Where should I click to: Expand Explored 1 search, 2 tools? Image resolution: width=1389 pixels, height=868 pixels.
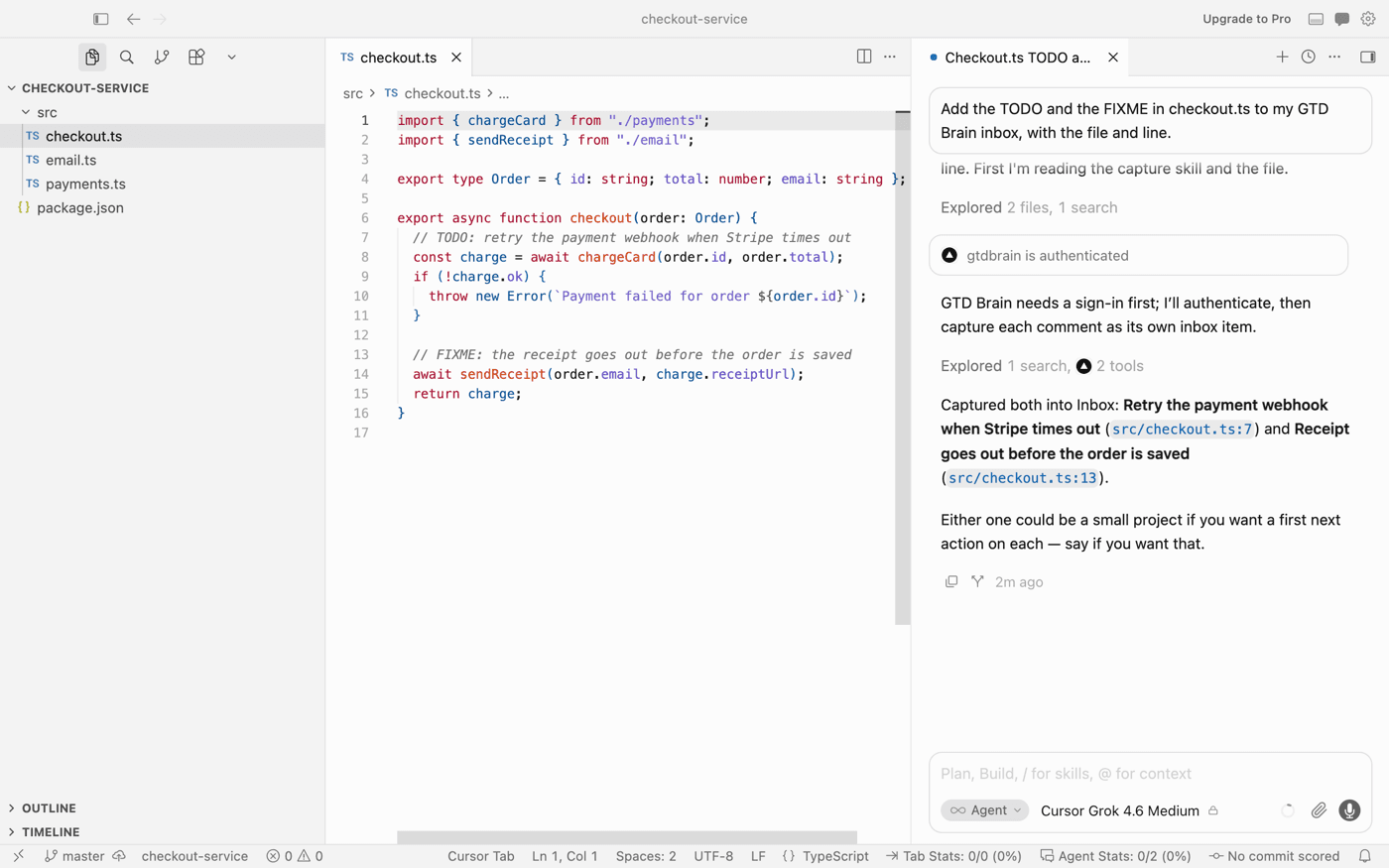tap(1042, 366)
